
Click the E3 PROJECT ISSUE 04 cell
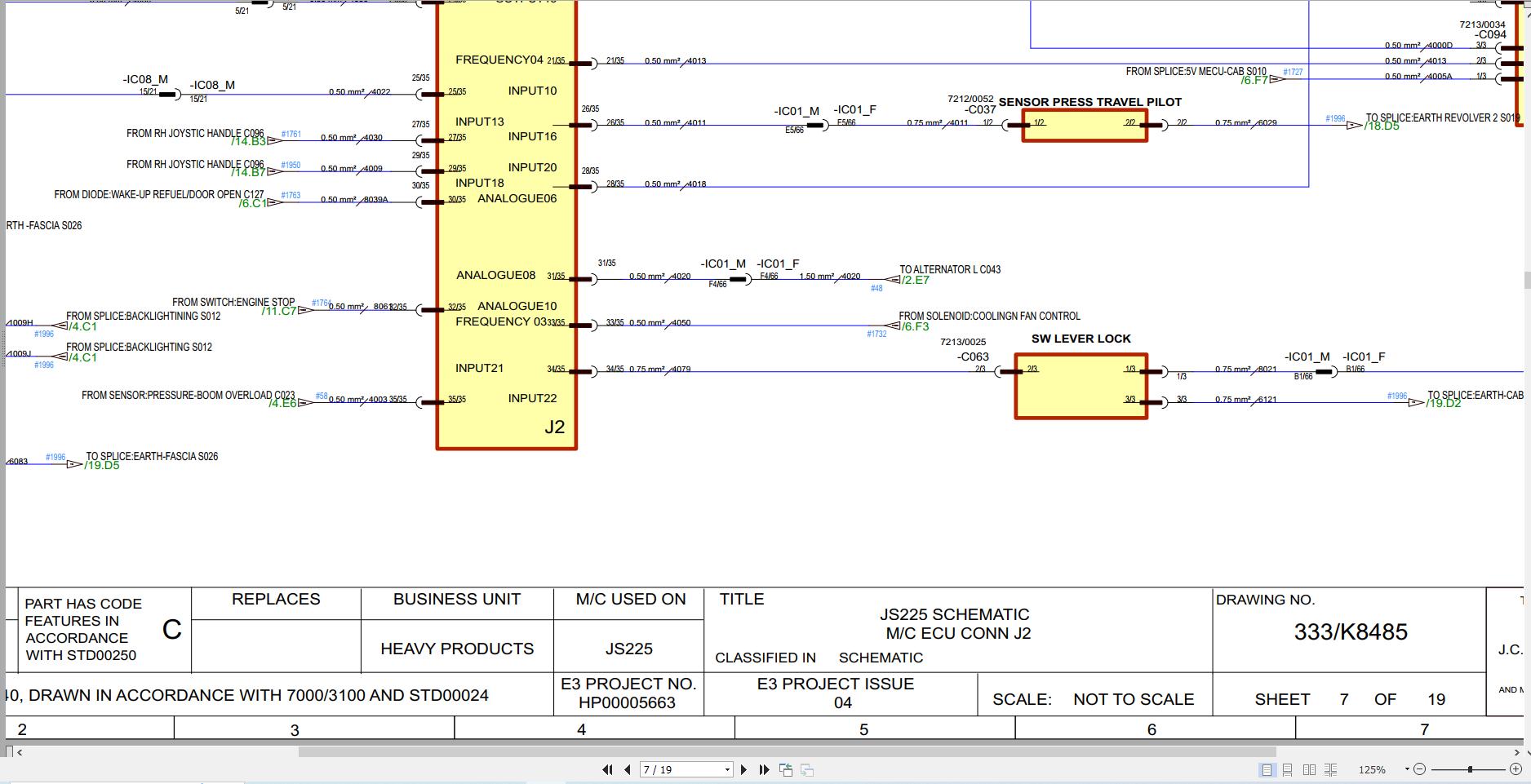pos(841,693)
